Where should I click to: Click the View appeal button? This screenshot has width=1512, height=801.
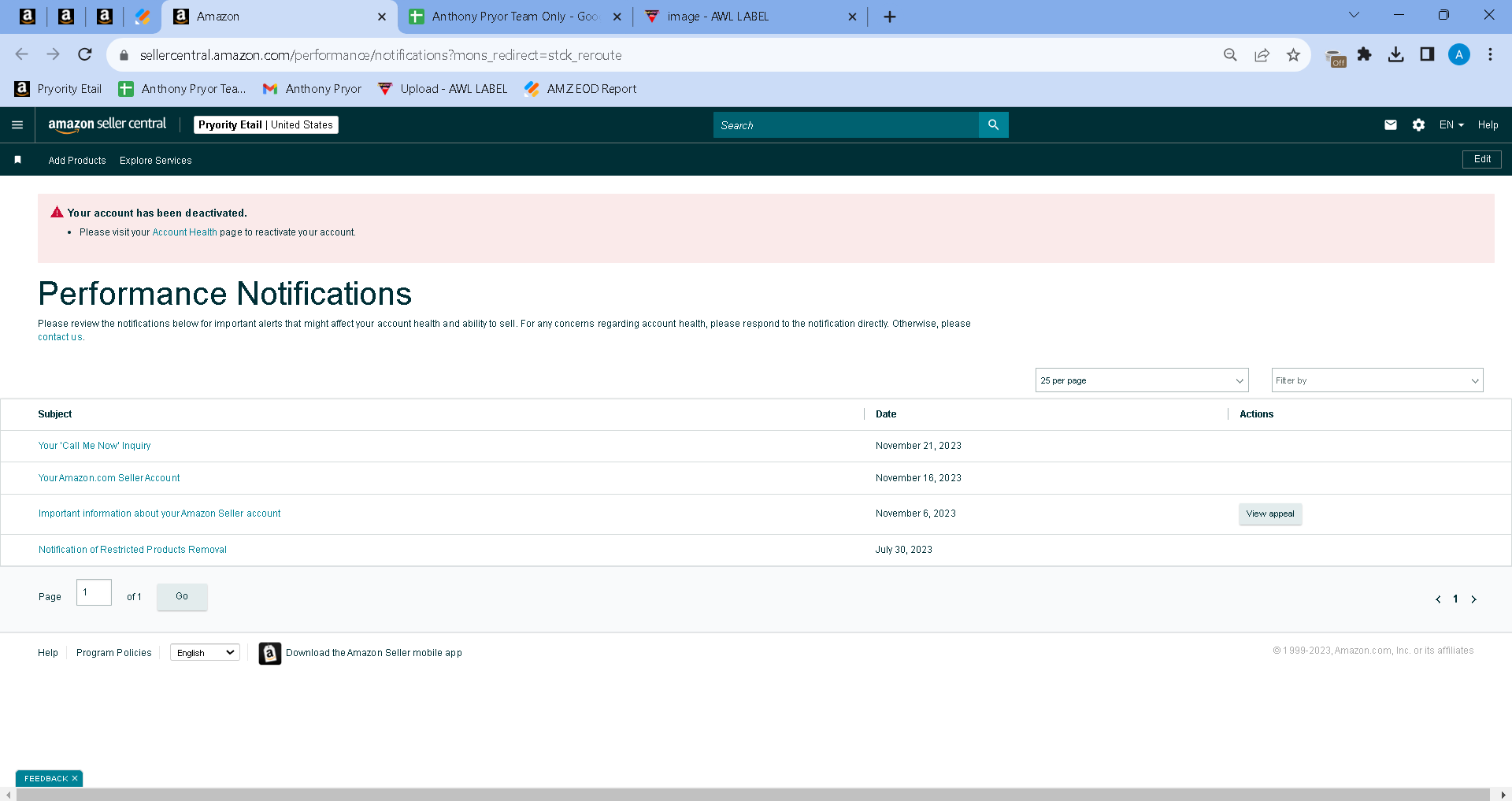pyautogui.click(x=1270, y=514)
